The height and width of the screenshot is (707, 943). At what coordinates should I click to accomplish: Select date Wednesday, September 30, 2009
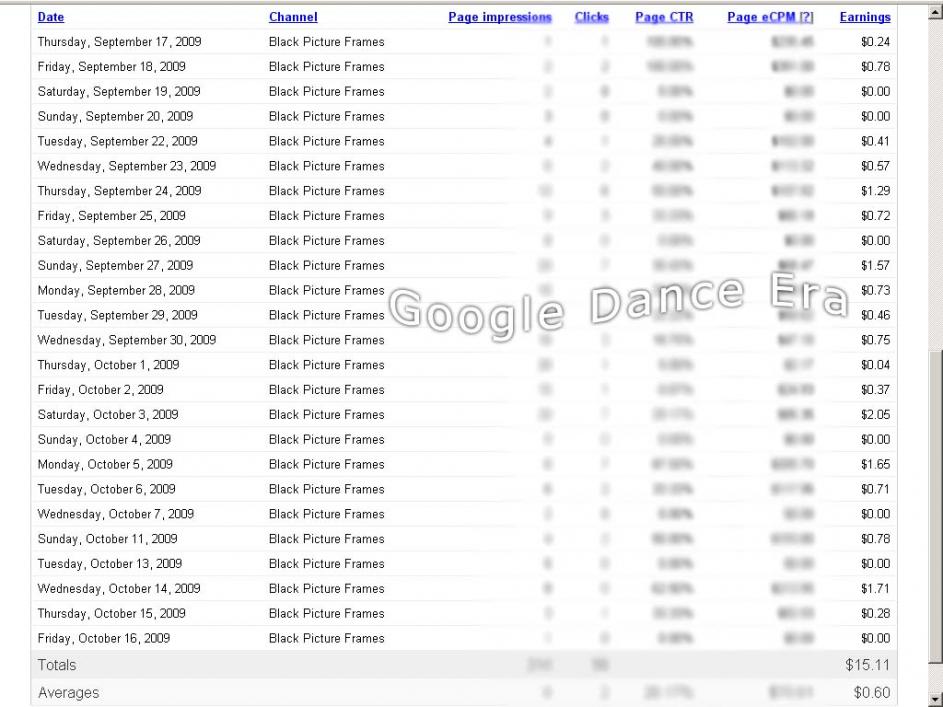(x=126, y=340)
